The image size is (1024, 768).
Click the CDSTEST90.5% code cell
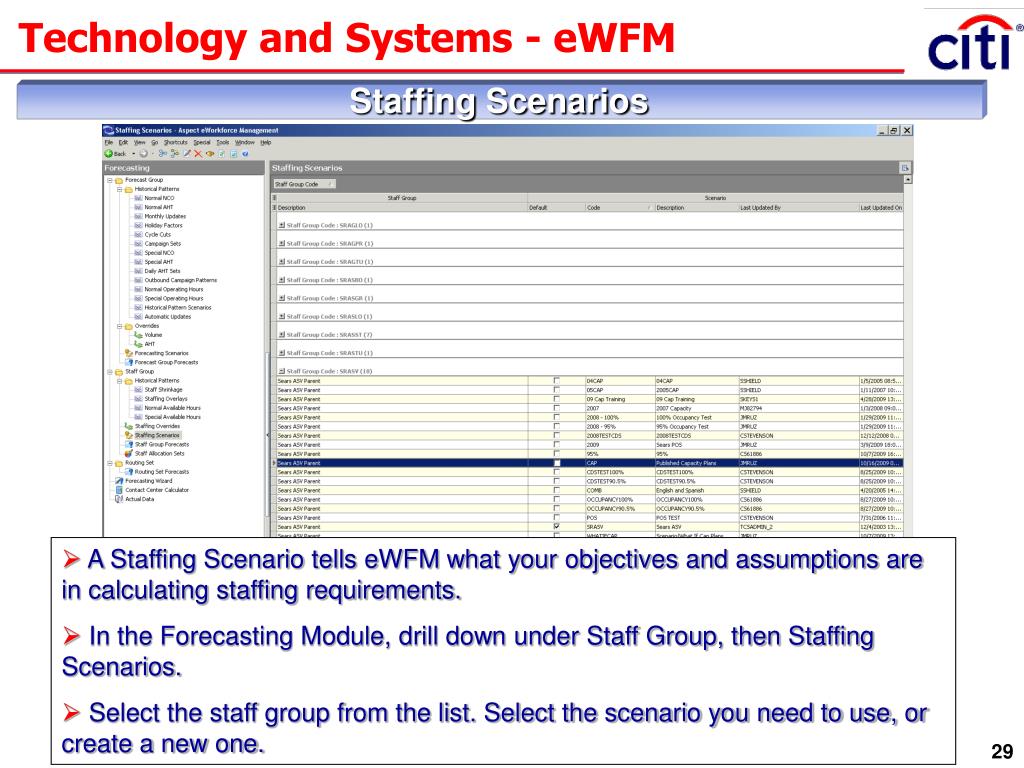(x=620, y=481)
